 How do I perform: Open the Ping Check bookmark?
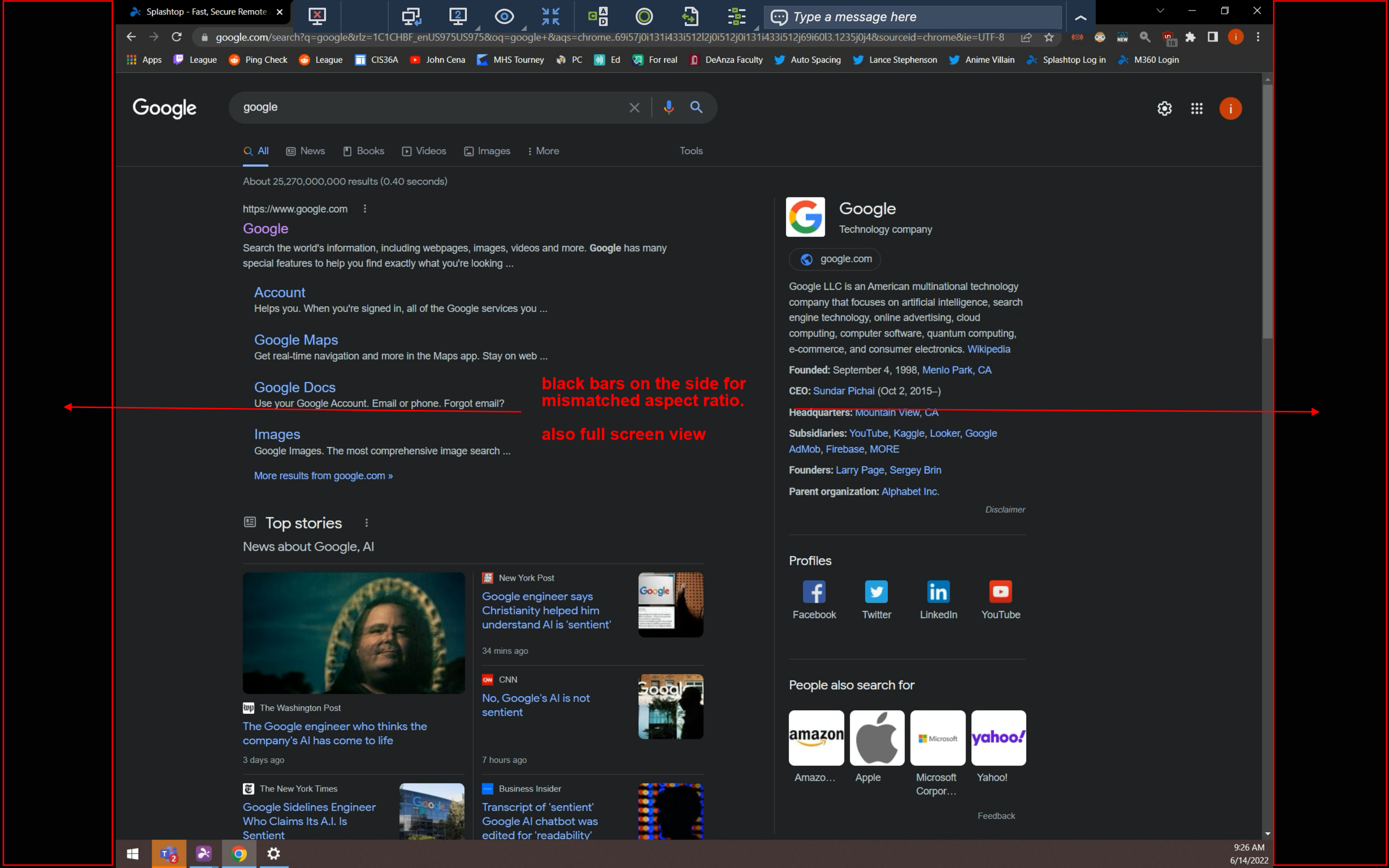pyautogui.click(x=258, y=60)
